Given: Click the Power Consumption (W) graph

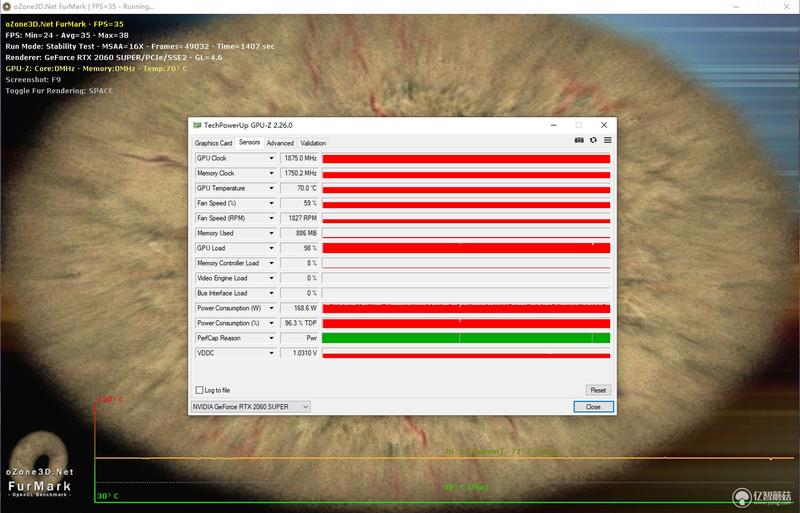Looking at the screenshot, I should pos(466,308).
